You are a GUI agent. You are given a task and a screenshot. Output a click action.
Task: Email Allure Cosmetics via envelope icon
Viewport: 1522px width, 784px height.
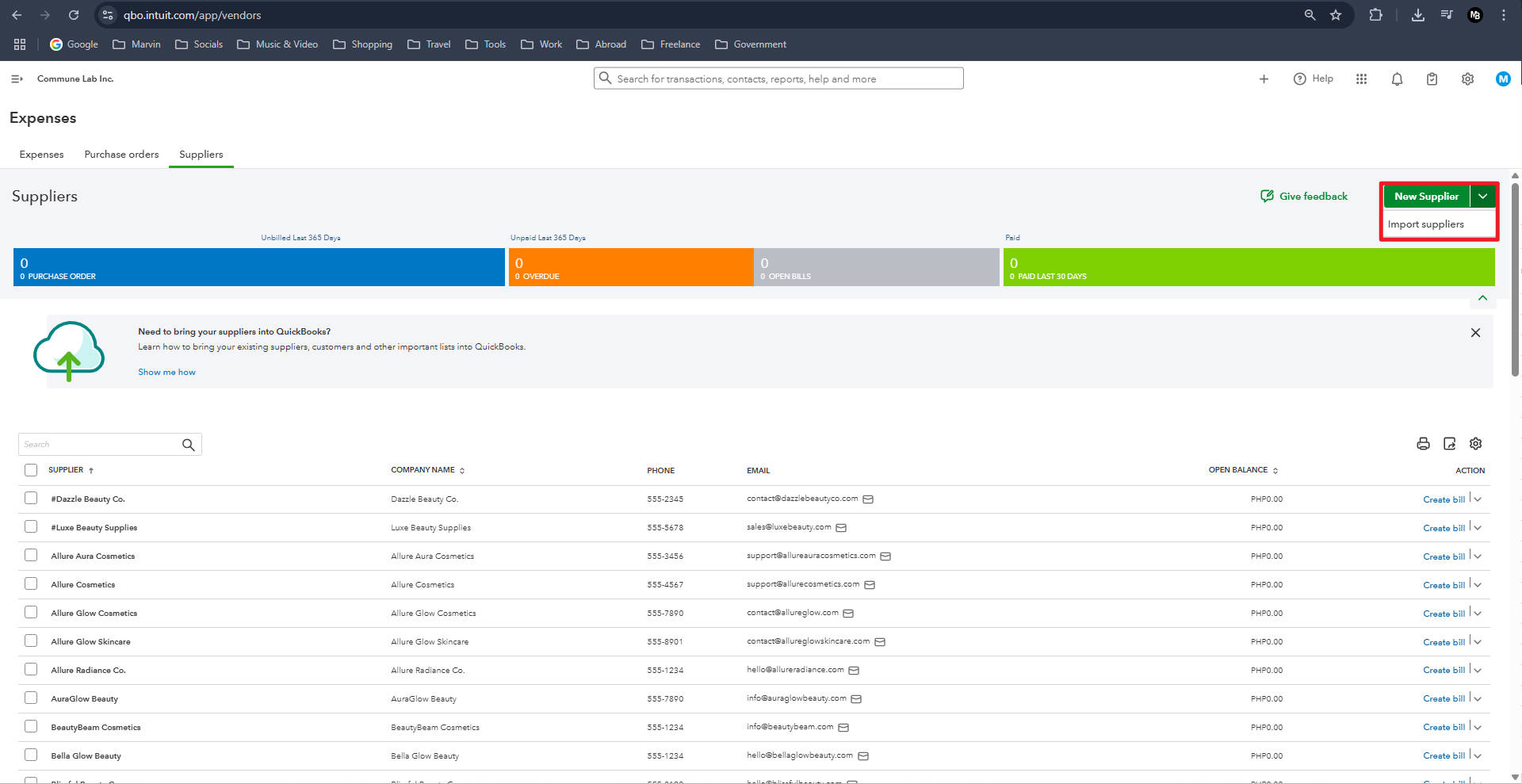tap(870, 585)
